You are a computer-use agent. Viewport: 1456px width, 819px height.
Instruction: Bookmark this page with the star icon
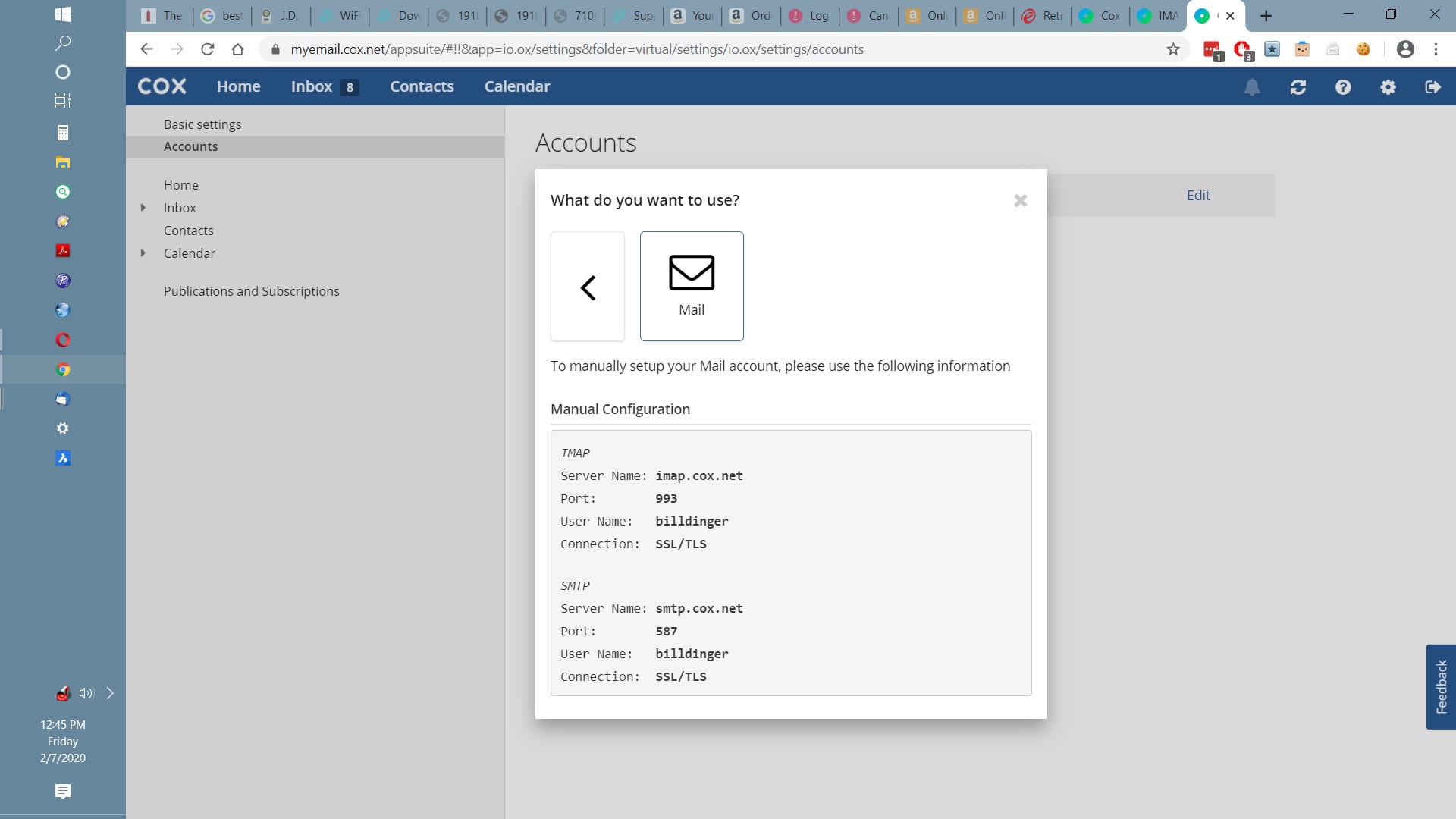[x=1173, y=49]
